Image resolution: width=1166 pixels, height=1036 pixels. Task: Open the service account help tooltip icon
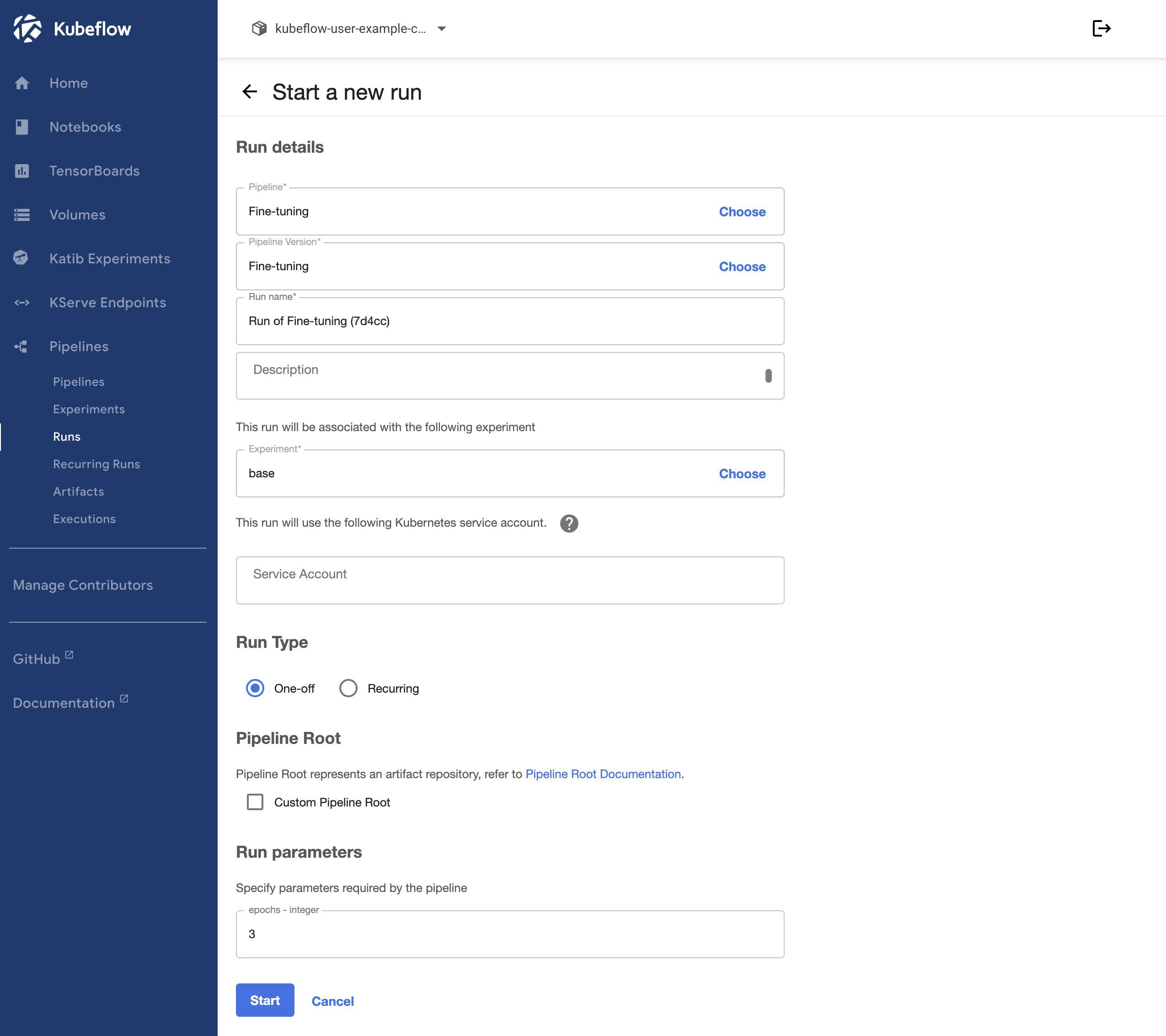click(569, 523)
